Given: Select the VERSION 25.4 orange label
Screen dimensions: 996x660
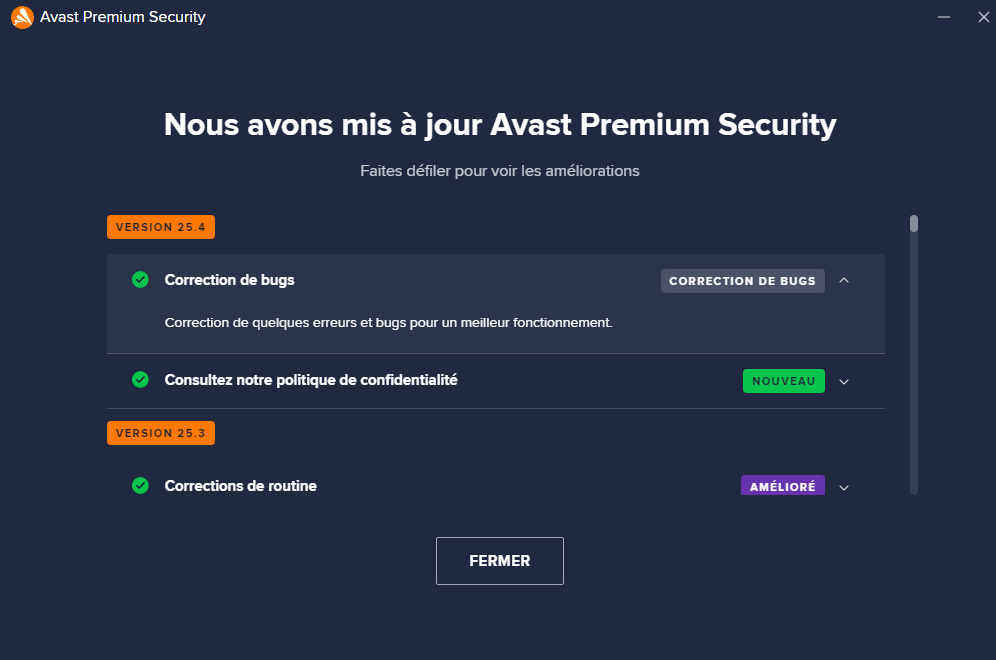Looking at the screenshot, I should coord(161,227).
